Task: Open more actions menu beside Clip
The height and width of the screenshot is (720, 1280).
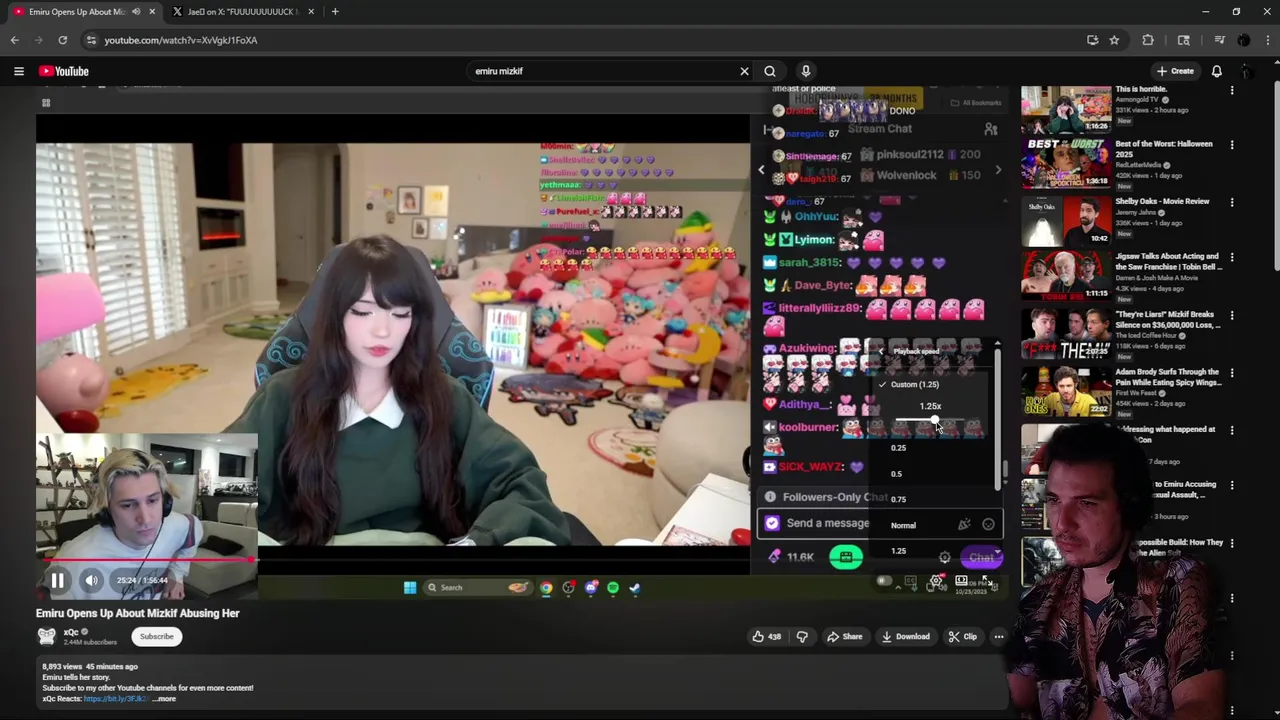Action: pos(998,636)
